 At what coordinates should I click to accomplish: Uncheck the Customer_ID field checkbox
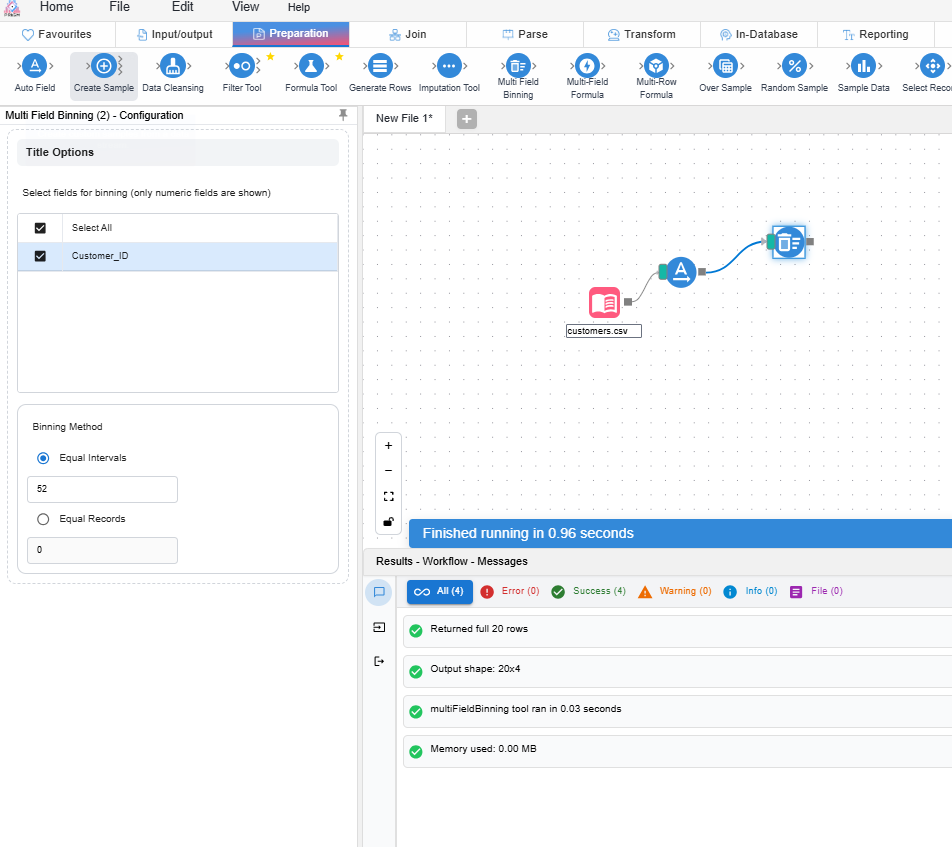(41, 256)
